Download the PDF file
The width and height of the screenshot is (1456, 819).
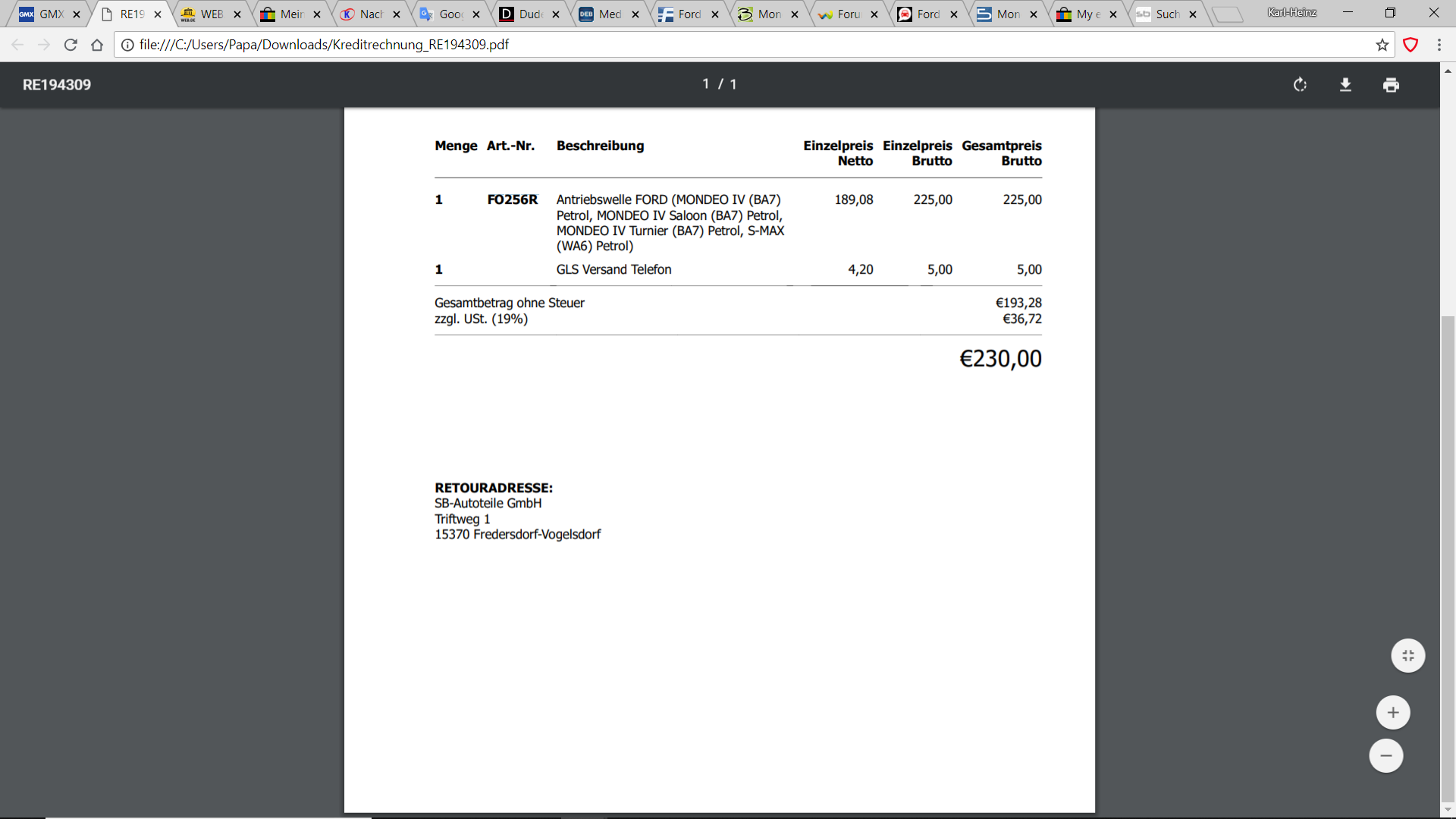pyautogui.click(x=1345, y=85)
